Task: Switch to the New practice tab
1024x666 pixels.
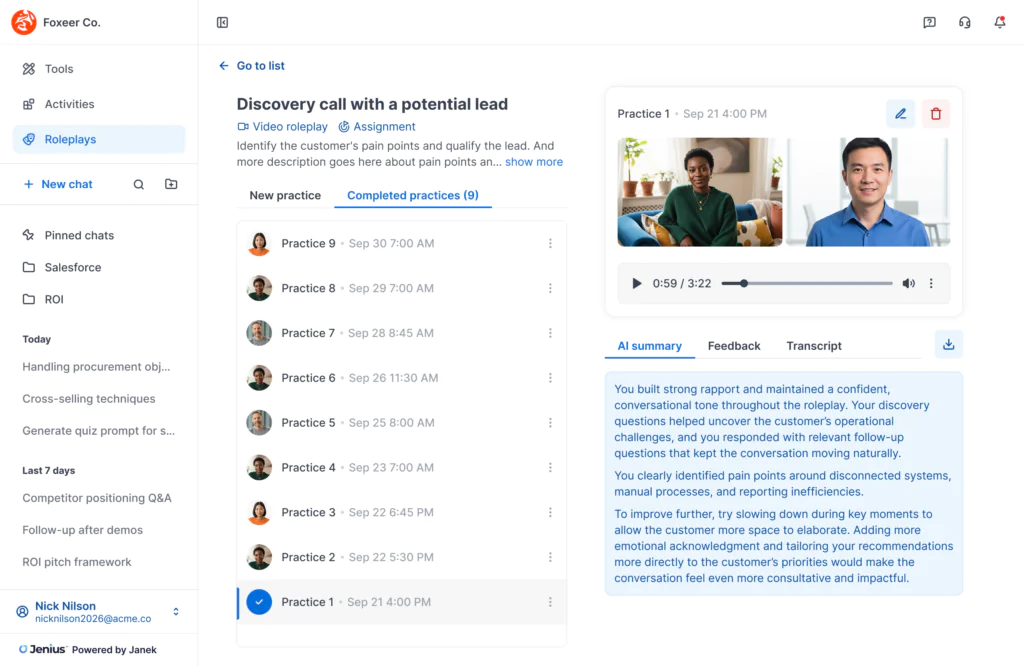Action: (x=285, y=195)
